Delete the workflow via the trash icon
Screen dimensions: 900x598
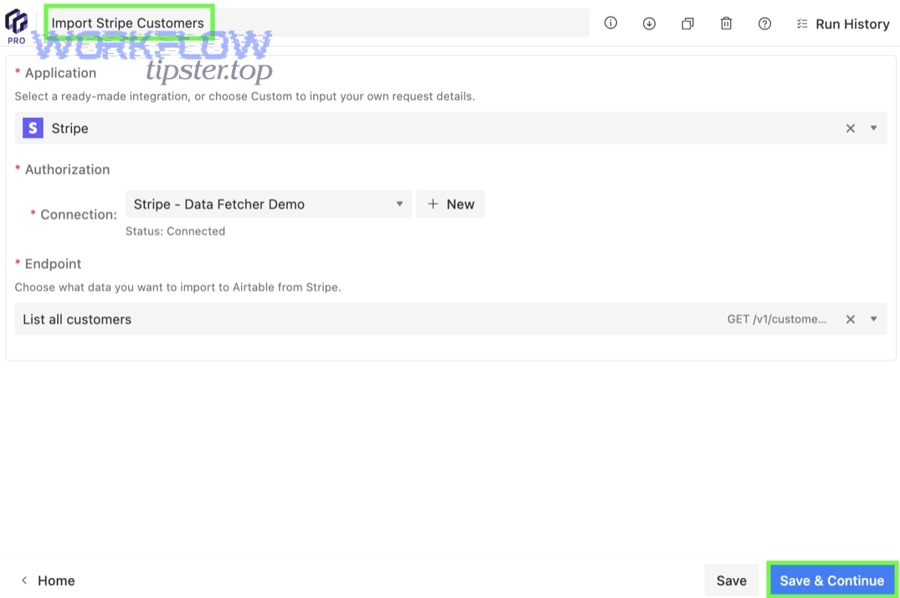(x=726, y=23)
